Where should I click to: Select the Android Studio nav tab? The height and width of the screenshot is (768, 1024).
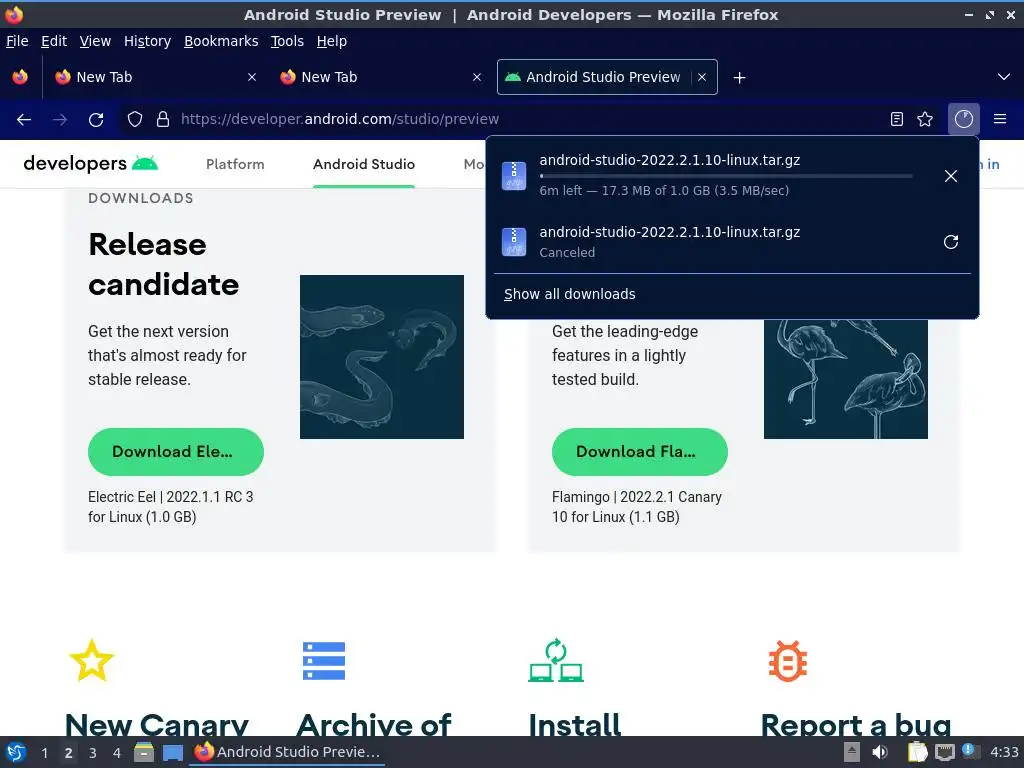tap(364, 164)
